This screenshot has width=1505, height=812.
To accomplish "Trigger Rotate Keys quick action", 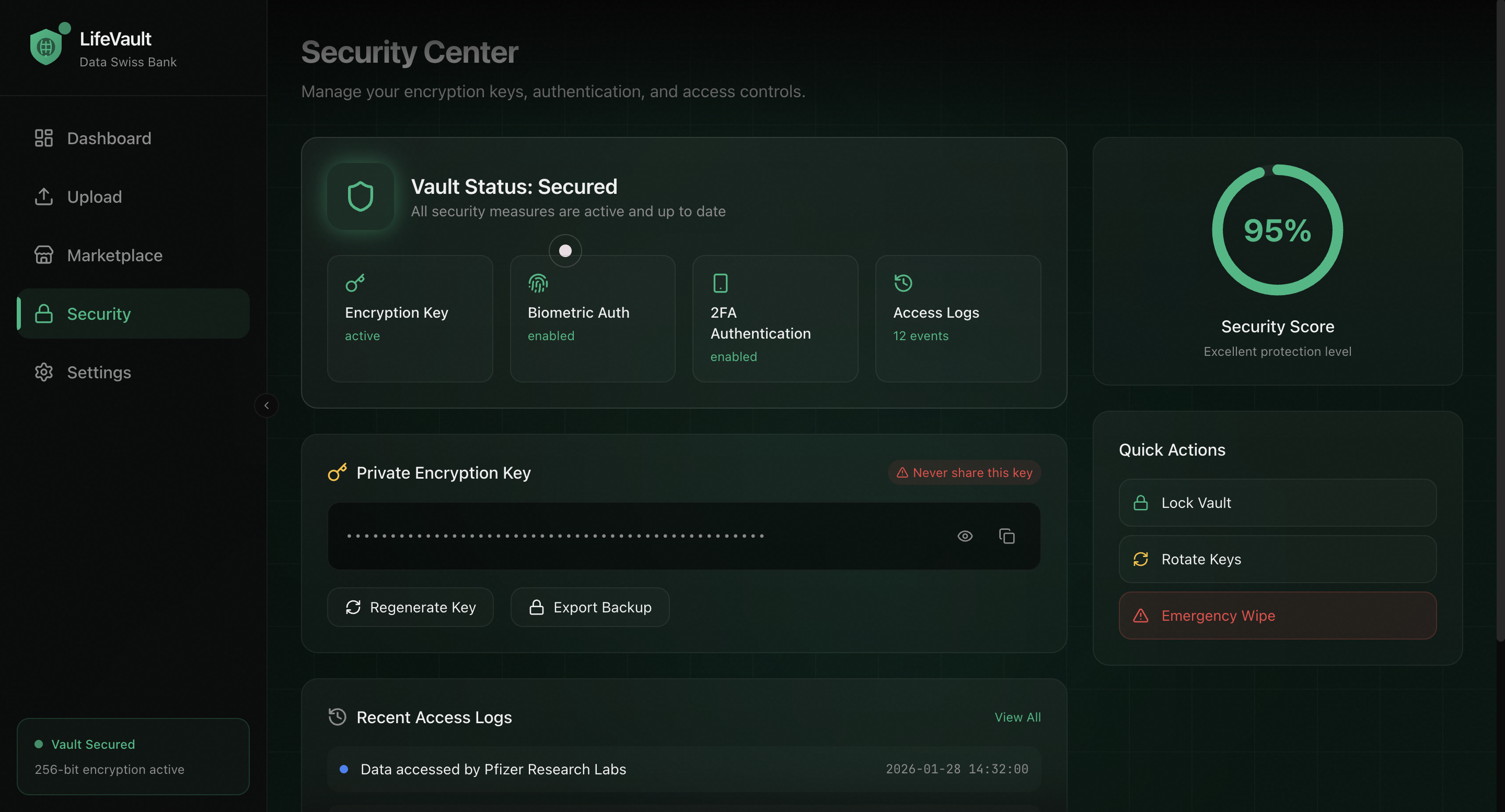I will [1277, 559].
